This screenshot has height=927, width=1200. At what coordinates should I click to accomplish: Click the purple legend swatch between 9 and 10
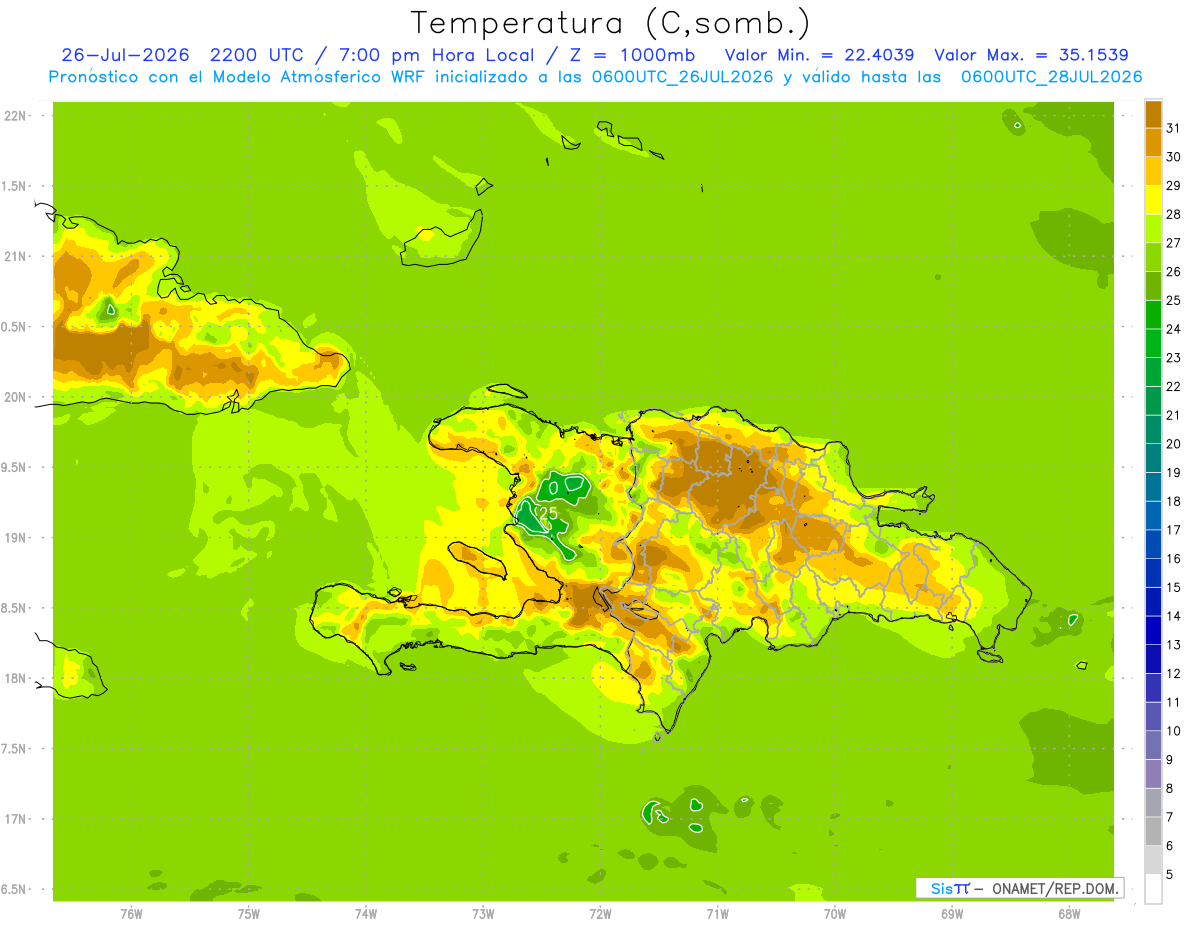tap(1153, 745)
